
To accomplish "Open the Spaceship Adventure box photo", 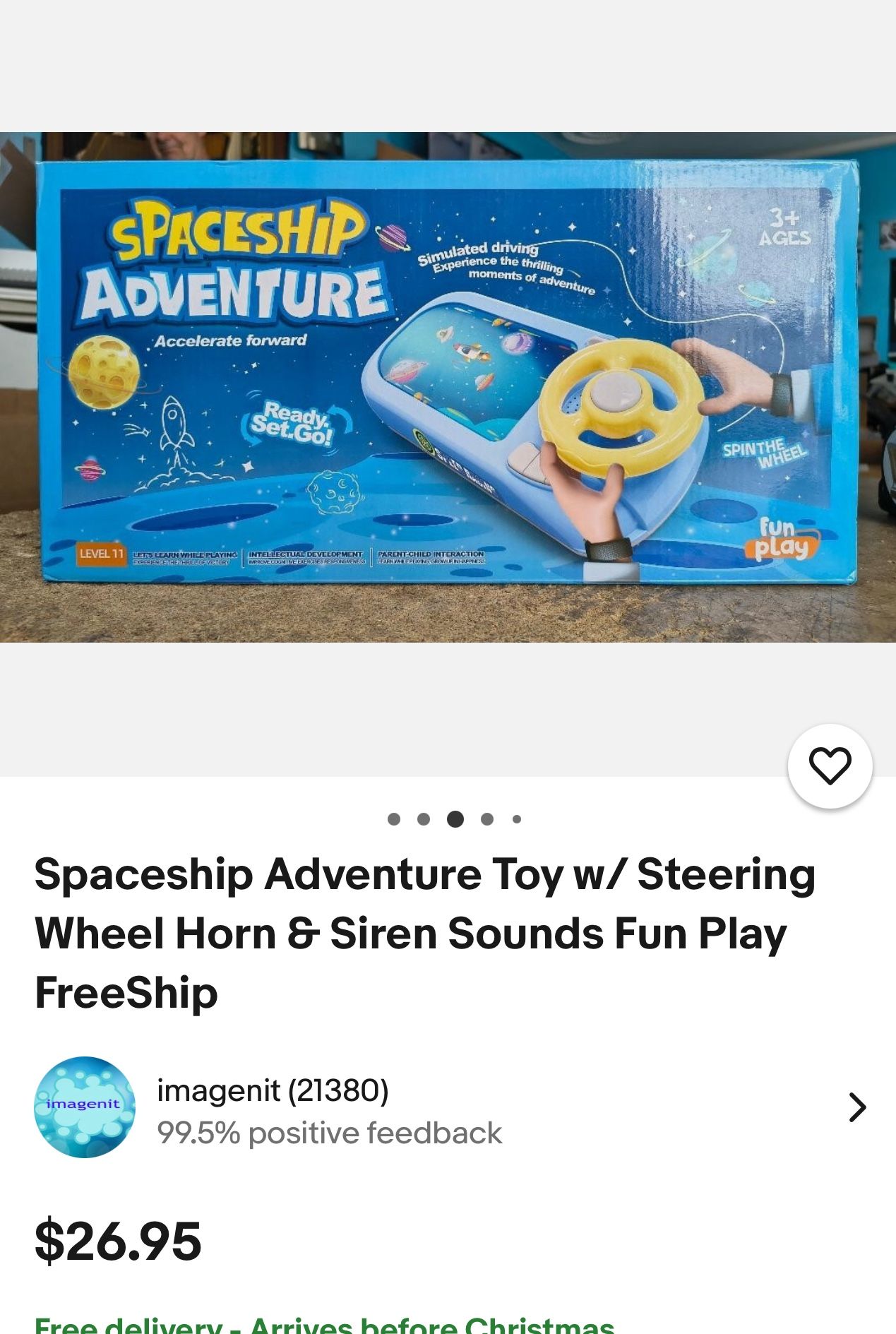I will tap(448, 387).
